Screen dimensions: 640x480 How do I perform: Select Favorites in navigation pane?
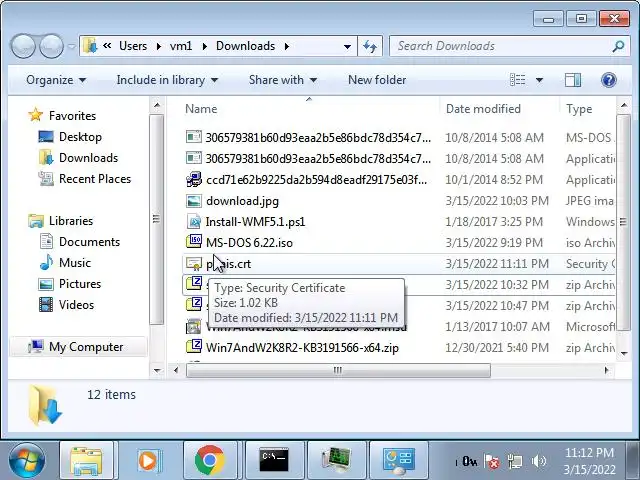click(72, 116)
